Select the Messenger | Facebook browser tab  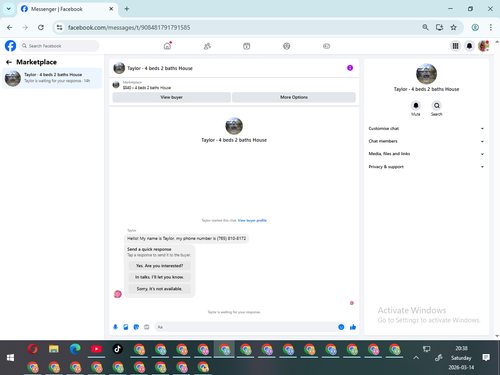click(67, 9)
